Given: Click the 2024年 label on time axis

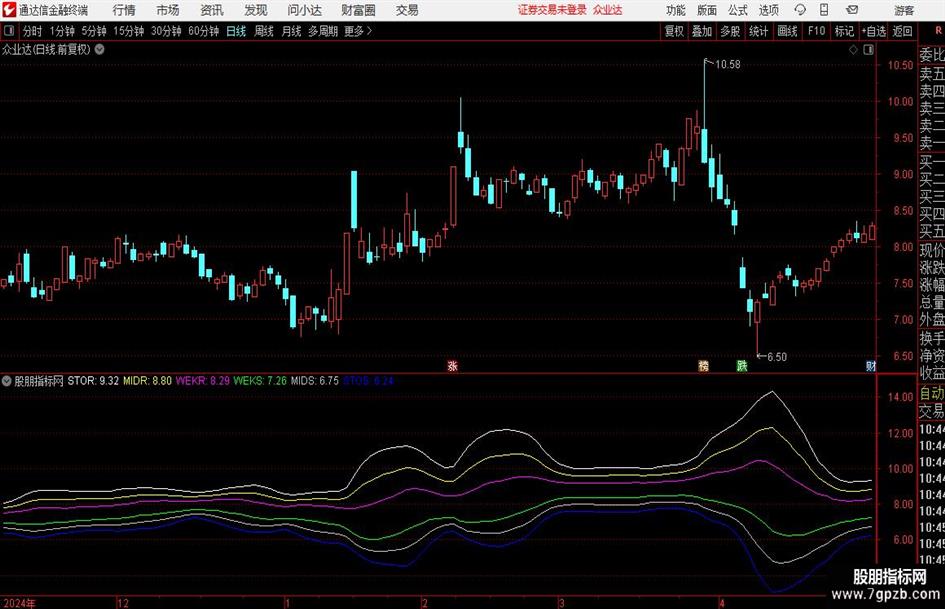Looking at the screenshot, I should coord(19,603).
